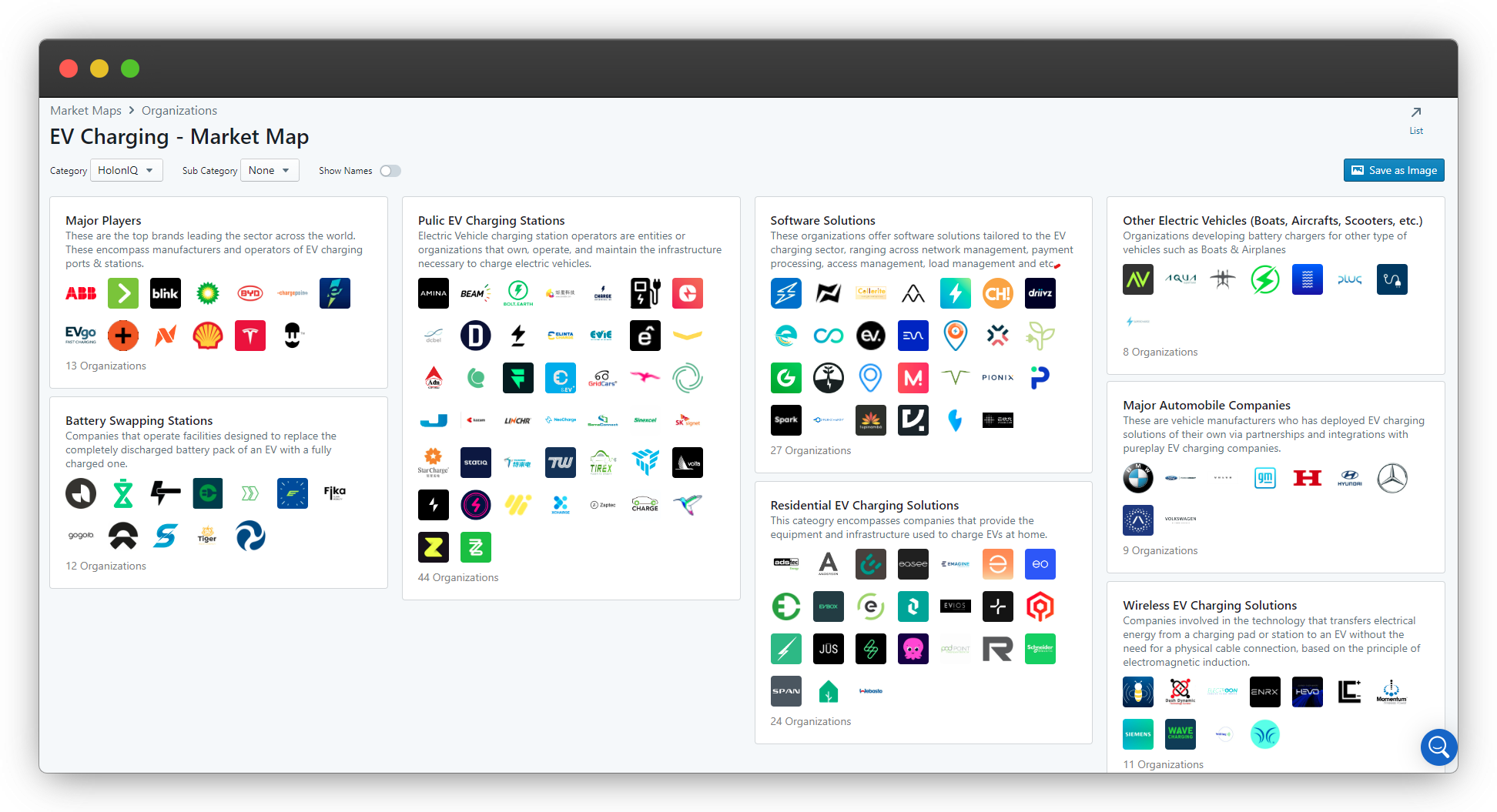Click the "12 Organizations" count

105,566
